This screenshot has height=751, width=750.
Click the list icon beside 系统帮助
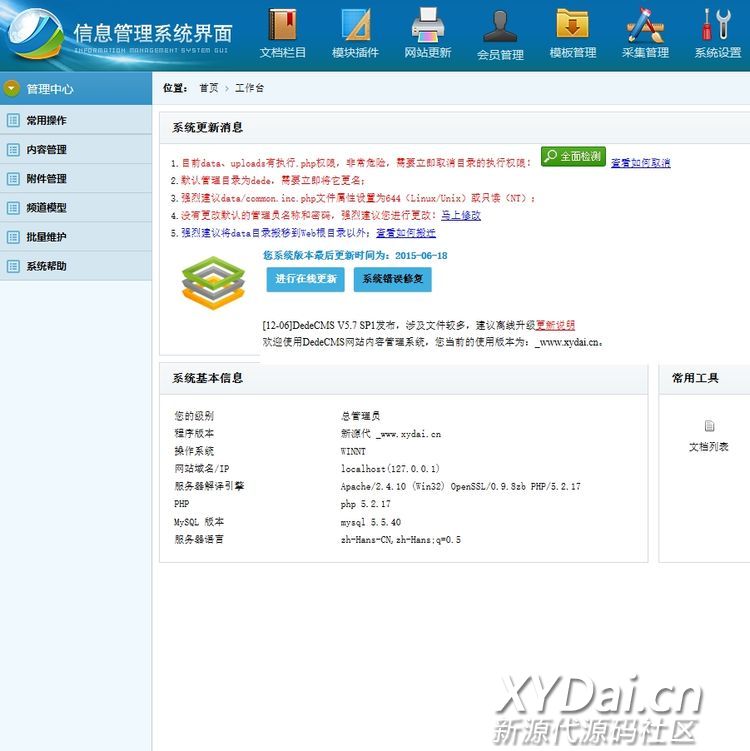[13, 266]
